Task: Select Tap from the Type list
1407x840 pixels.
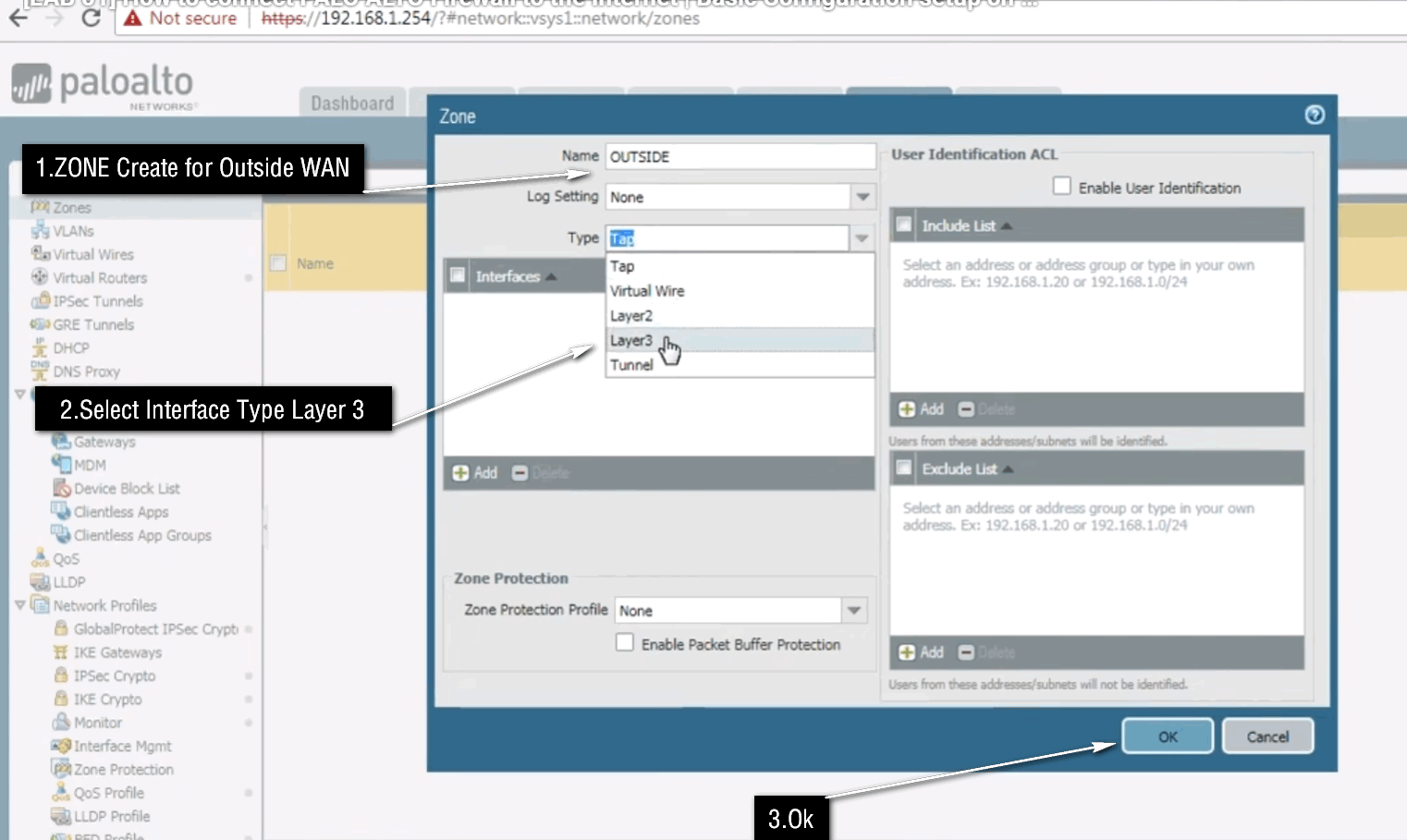Action: [740, 266]
